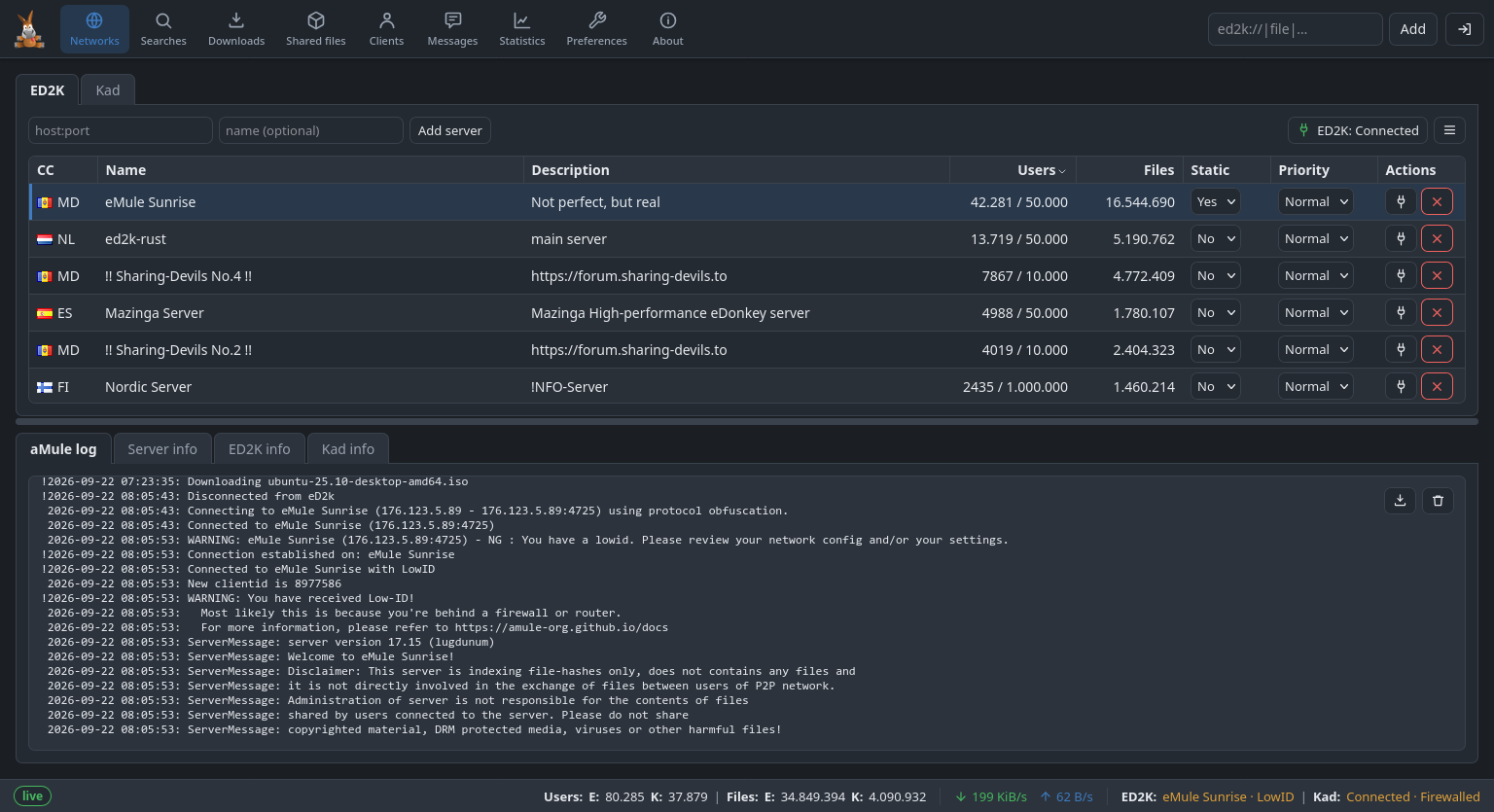Image resolution: width=1494 pixels, height=812 pixels.
Task: View the Statistics section
Action: coord(522,29)
